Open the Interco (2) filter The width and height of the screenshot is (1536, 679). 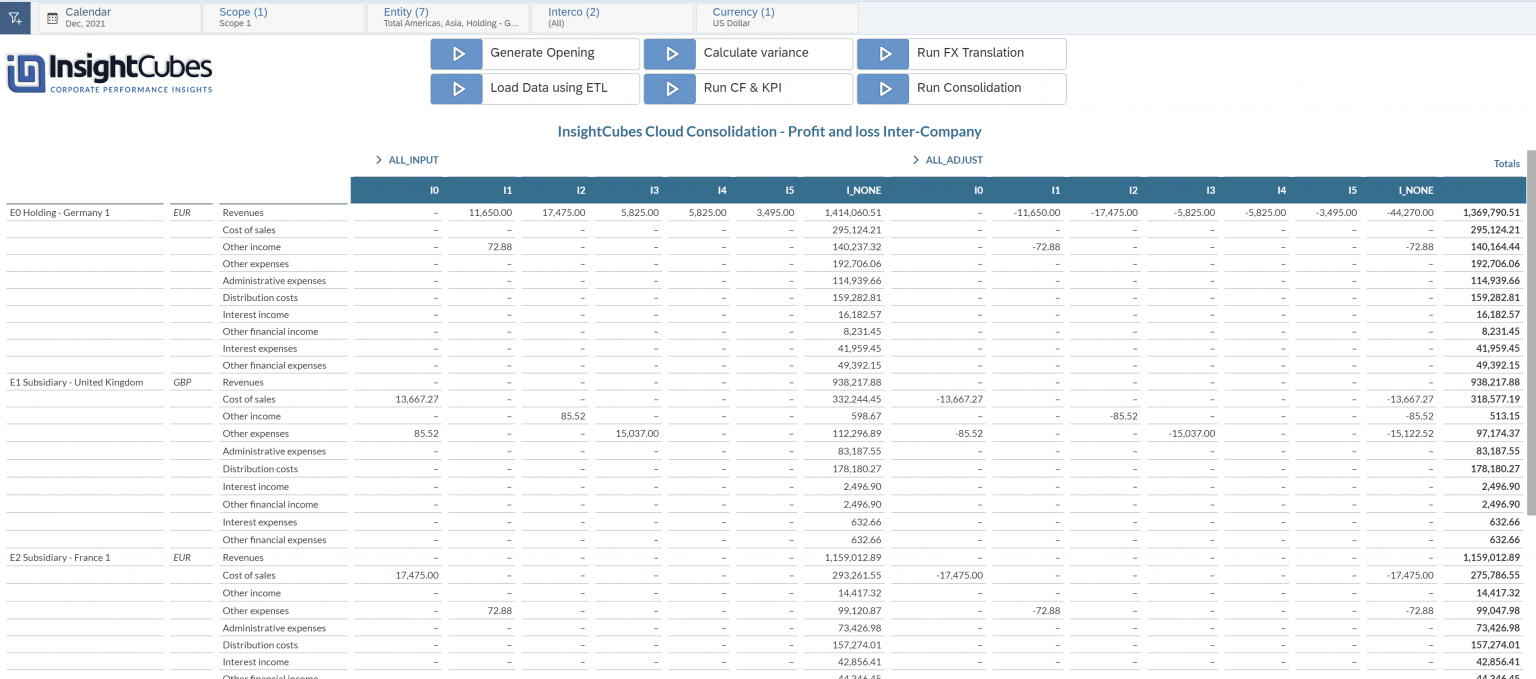612,17
